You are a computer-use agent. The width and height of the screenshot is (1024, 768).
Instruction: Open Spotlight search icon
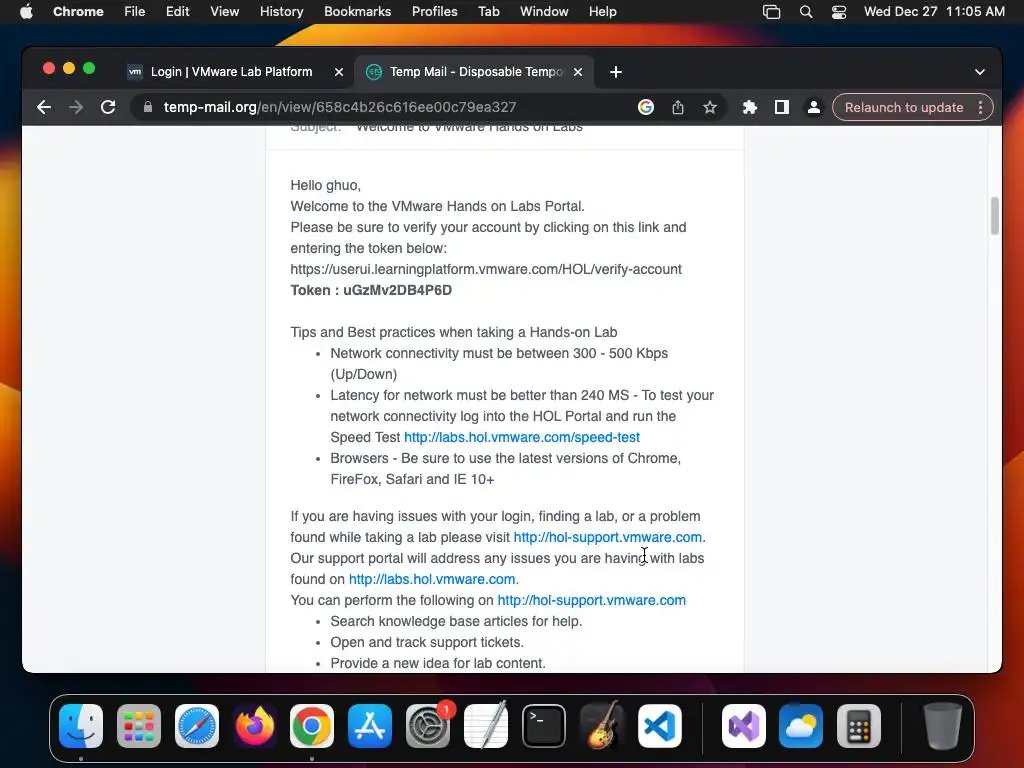[806, 12]
